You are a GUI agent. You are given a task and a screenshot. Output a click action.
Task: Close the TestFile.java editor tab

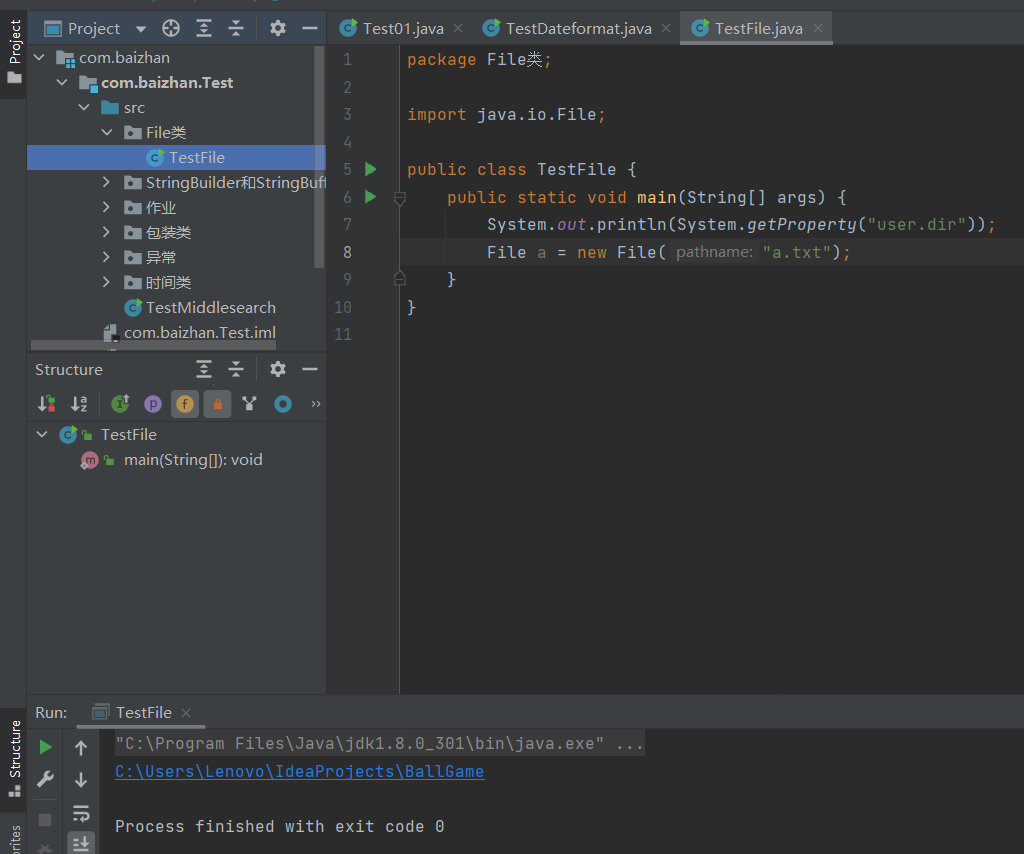point(818,28)
